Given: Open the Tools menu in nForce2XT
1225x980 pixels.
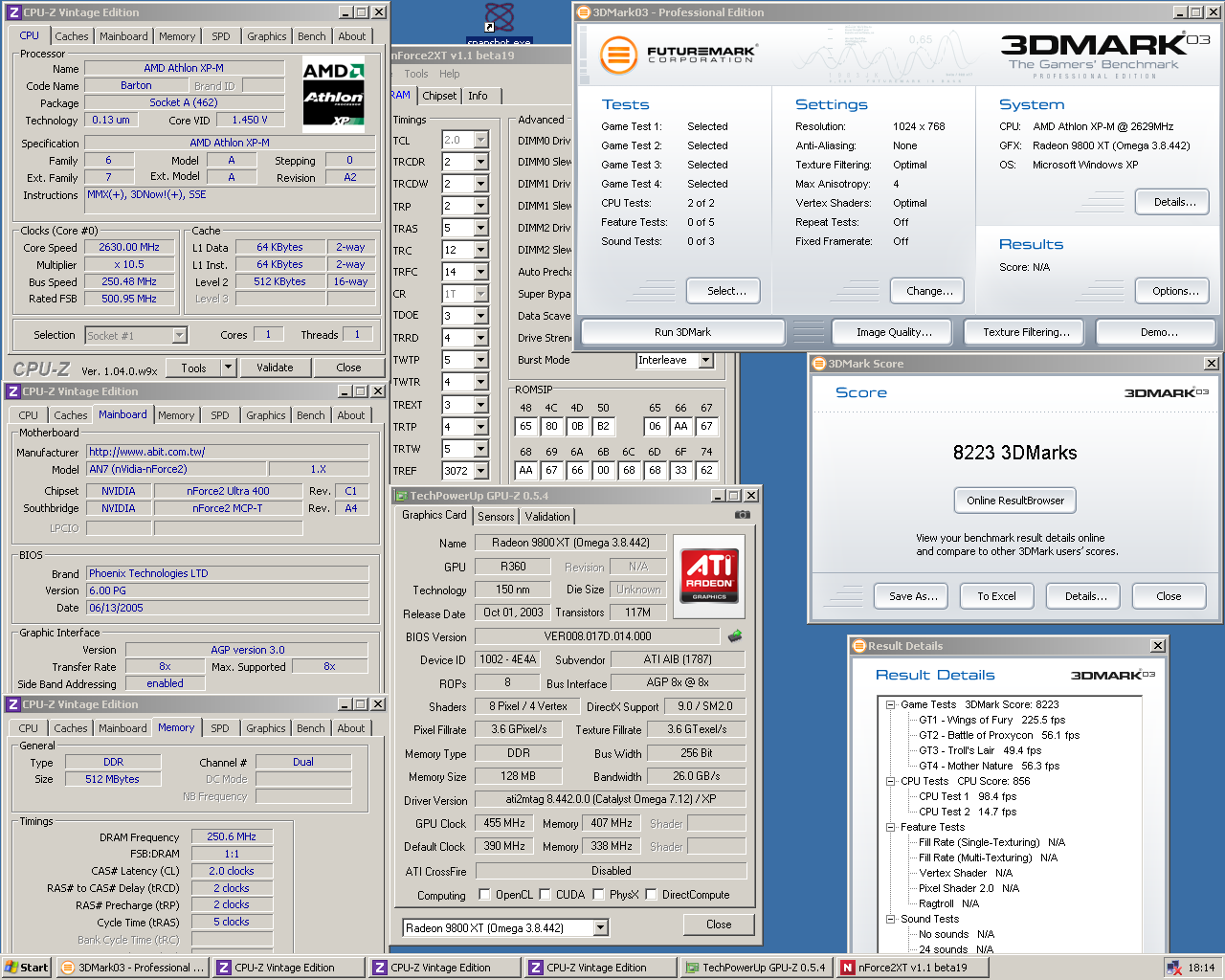Looking at the screenshot, I should 416,74.
